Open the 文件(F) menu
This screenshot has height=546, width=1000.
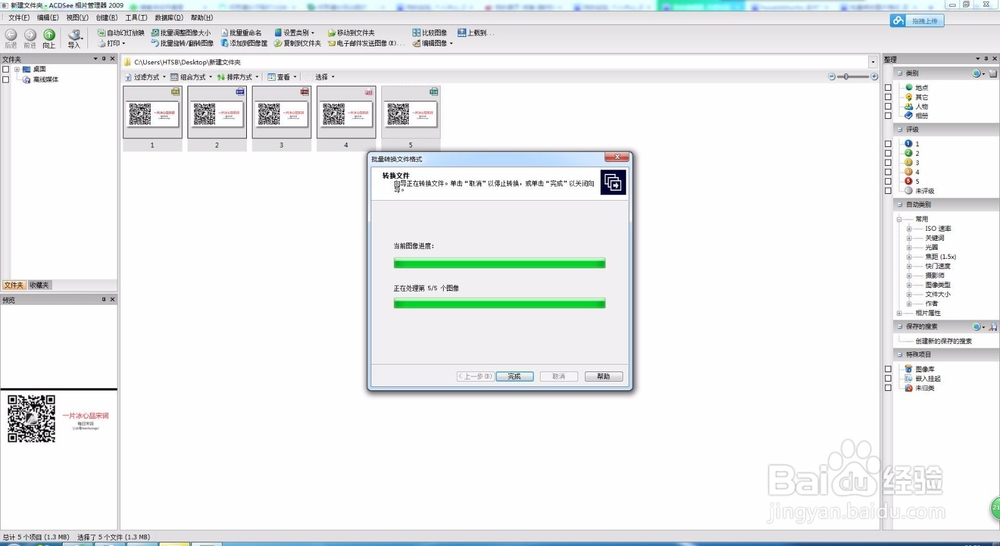click(x=18, y=18)
